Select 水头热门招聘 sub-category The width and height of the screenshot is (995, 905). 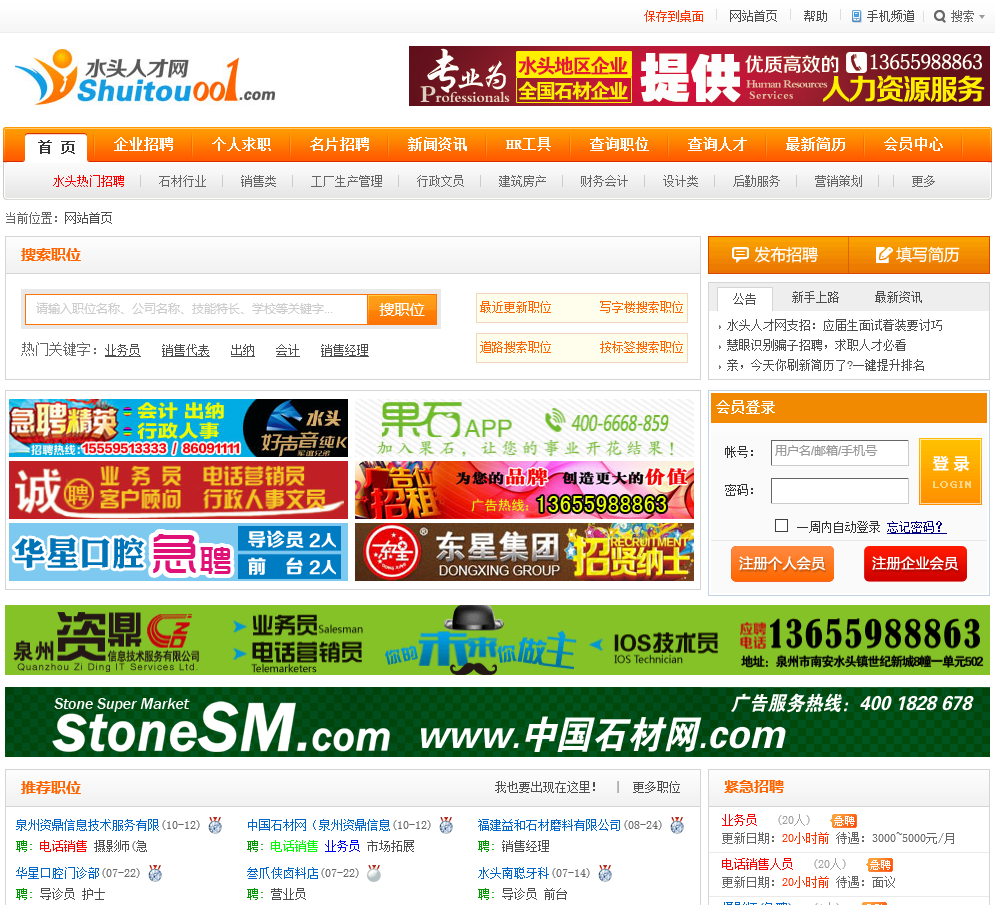pyautogui.click(x=88, y=182)
